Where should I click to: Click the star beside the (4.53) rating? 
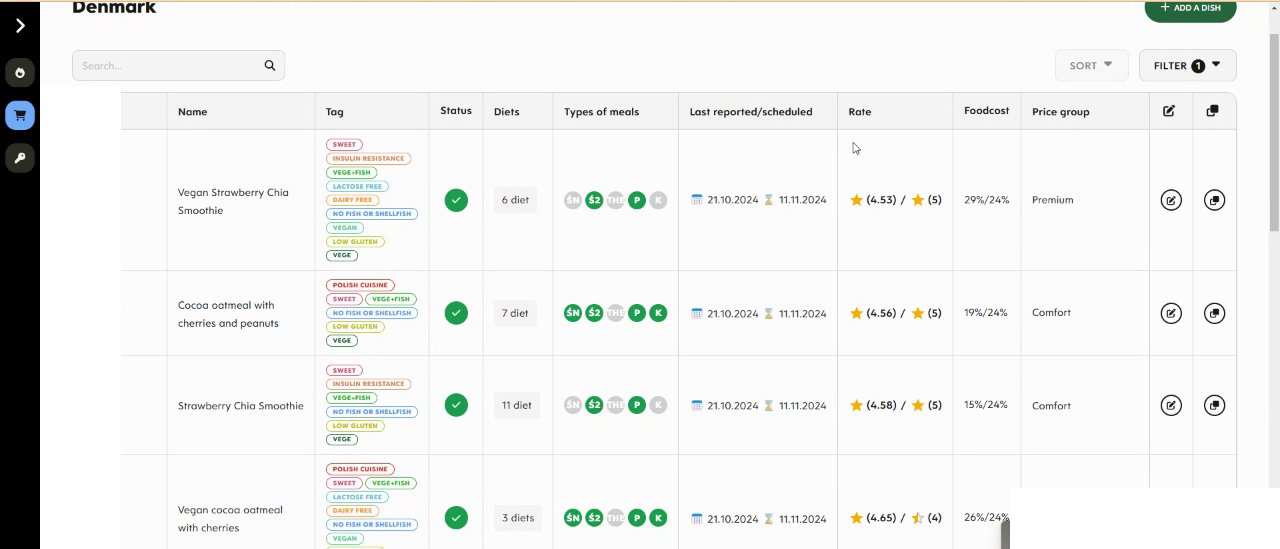[x=856, y=200]
